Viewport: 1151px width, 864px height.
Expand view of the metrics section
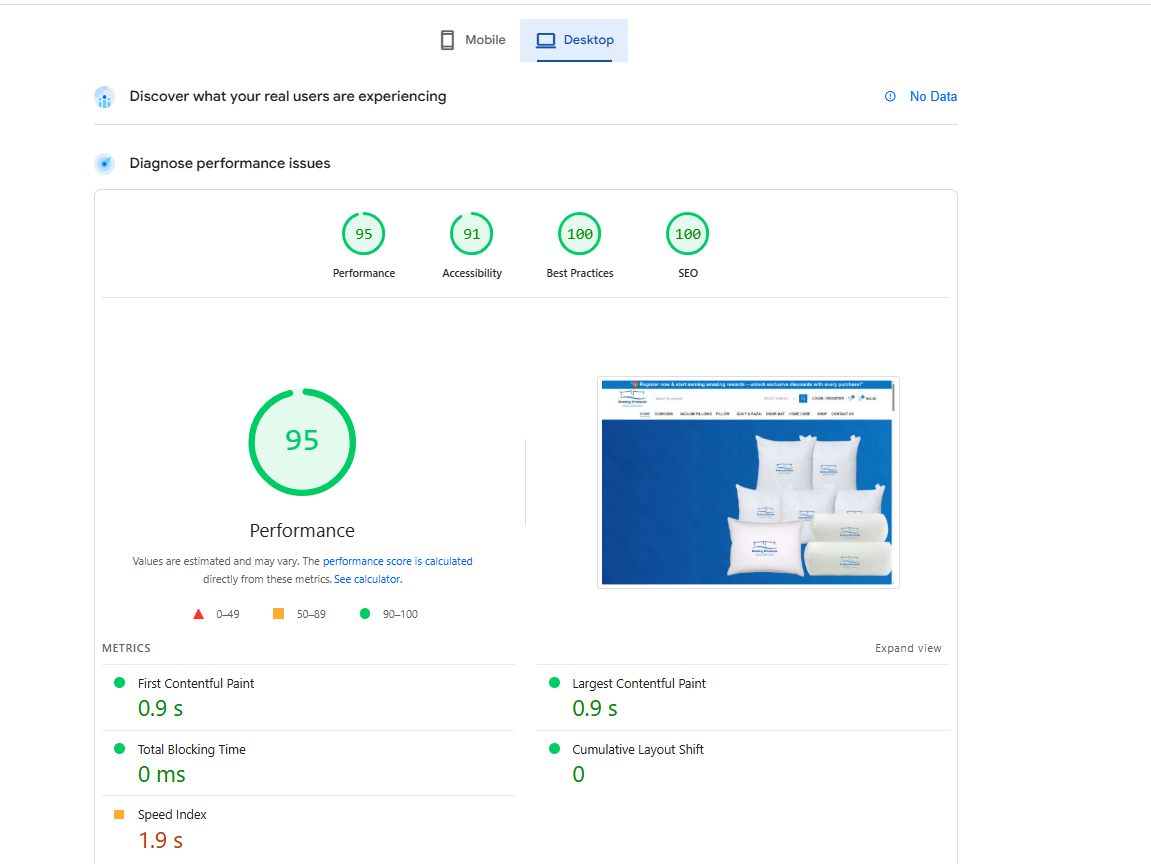[x=908, y=648]
